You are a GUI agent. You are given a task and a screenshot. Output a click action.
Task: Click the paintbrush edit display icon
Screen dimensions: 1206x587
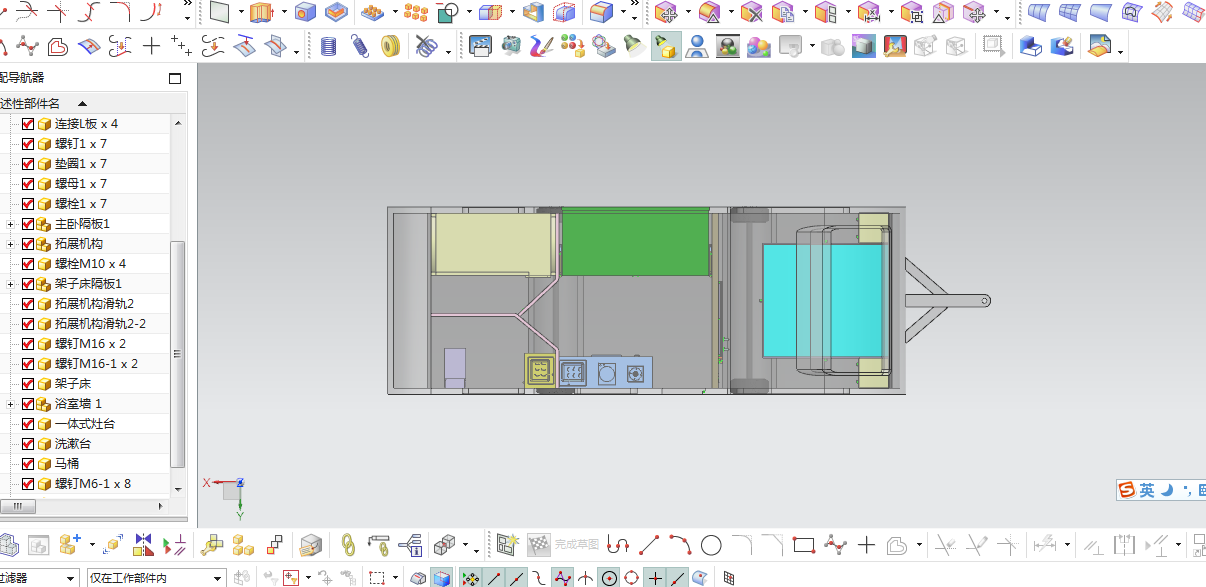(x=541, y=46)
